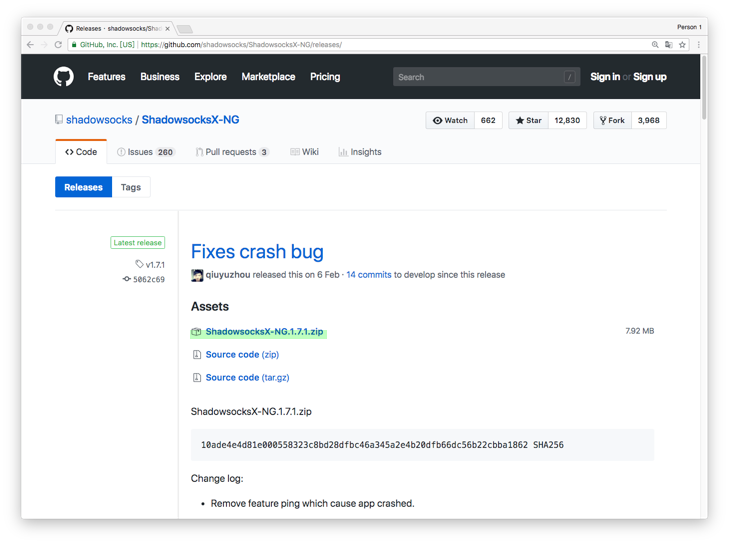Open the 14 commits link
Viewport: 729px width, 544px height.
point(369,275)
